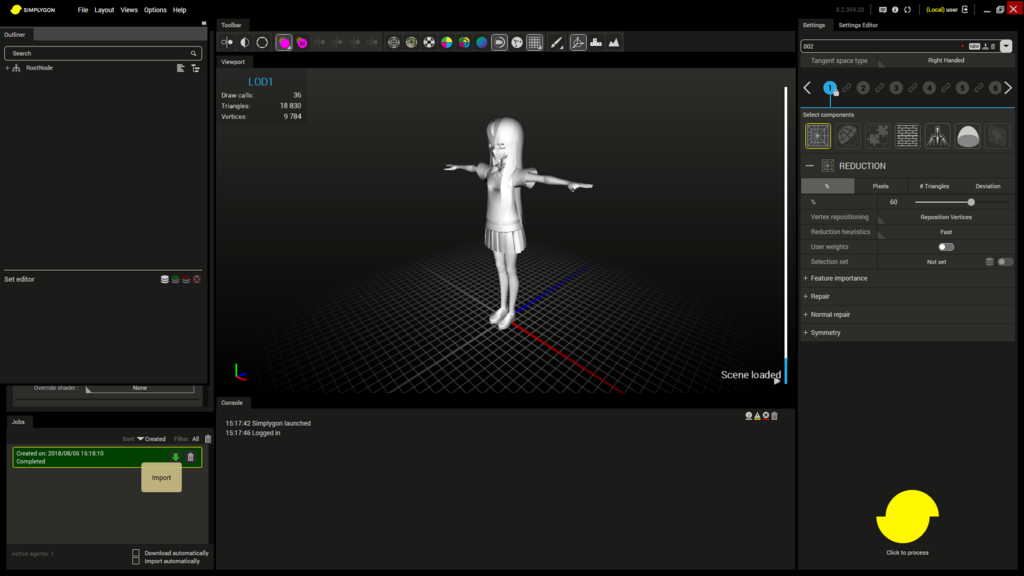Toggle the console info filter icon

coord(749,415)
